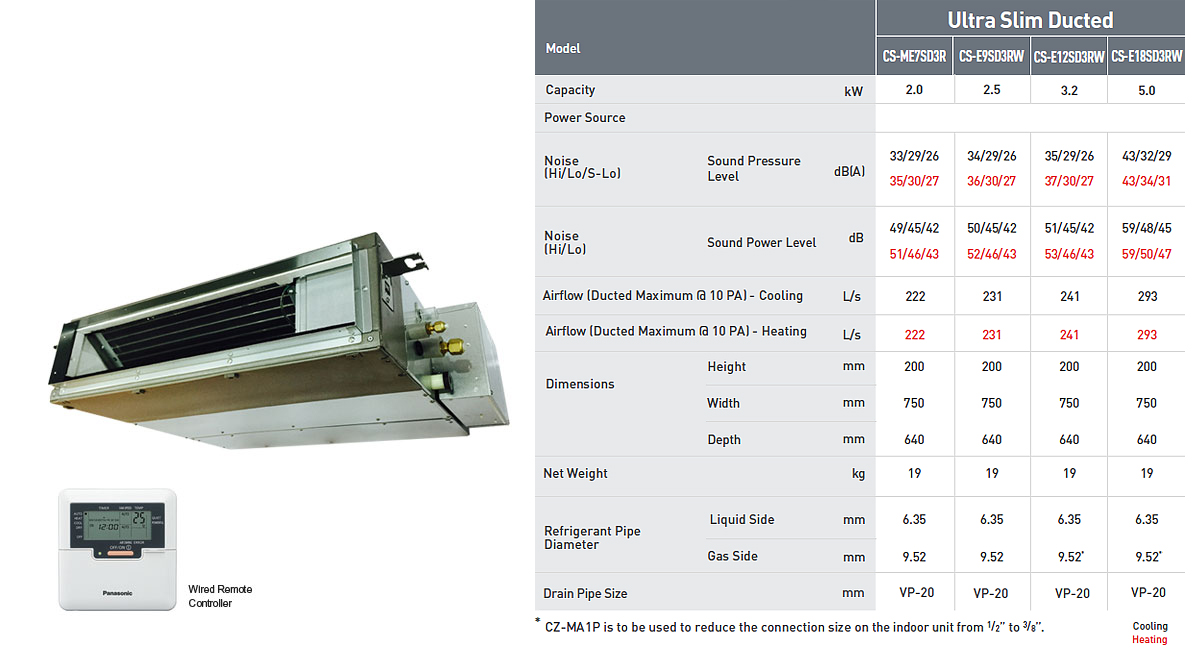This screenshot has width=1200, height=650.
Task: Switch to the CS-E18SD3RW model column
Action: (1146, 55)
